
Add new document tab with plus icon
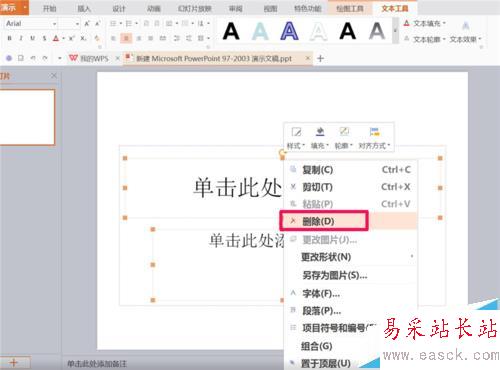point(320,59)
